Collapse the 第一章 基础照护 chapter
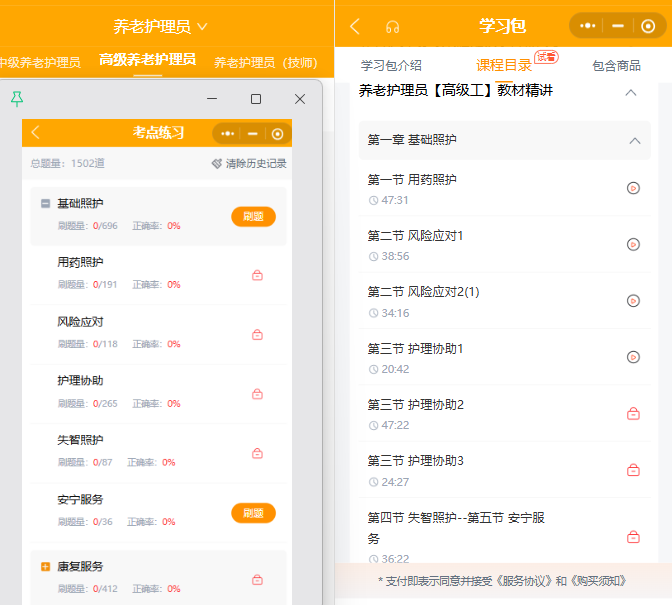672x605 pixels. click(x=635, y=141)
